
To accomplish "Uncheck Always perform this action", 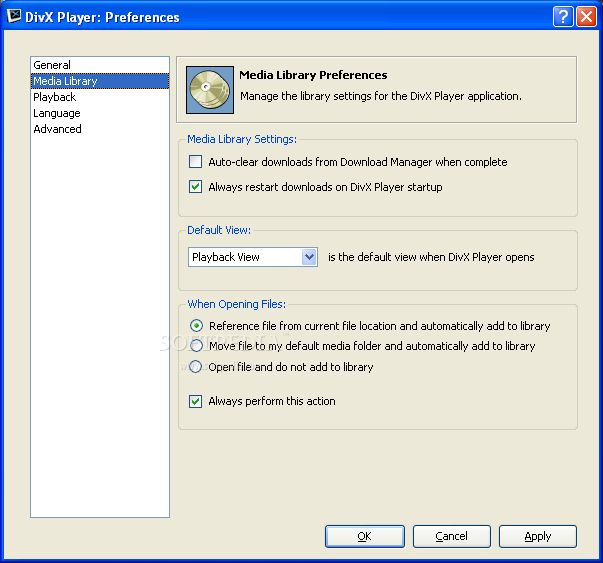I will pos(195,401).
